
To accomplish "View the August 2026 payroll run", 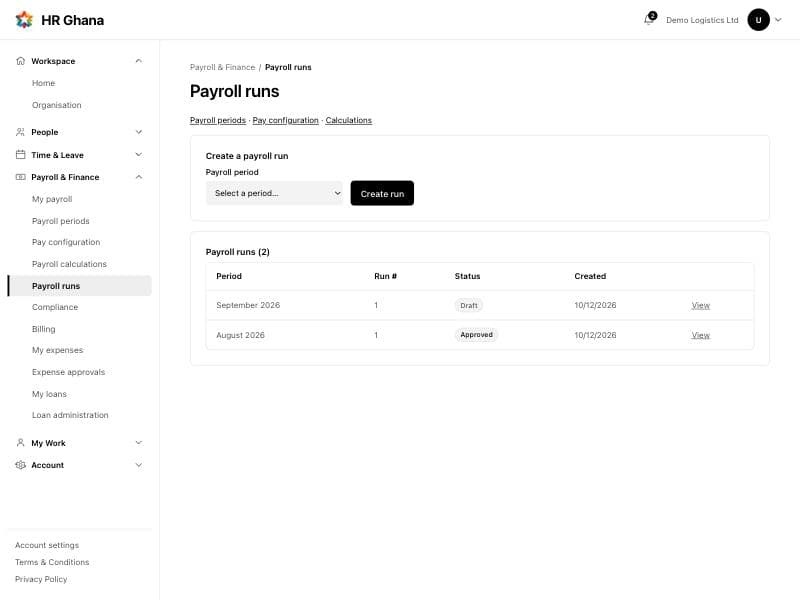I will pos(701,335).
